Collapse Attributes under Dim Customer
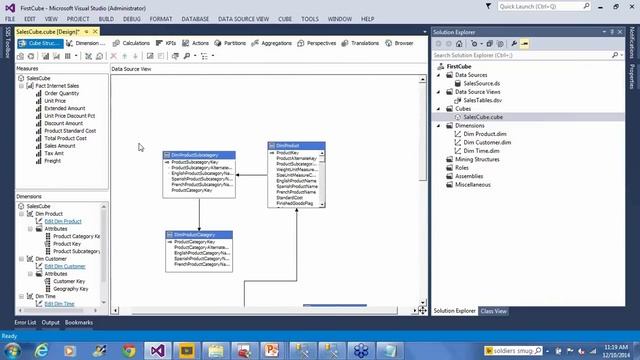Screen dimensions: 640x360 [30, 274]
